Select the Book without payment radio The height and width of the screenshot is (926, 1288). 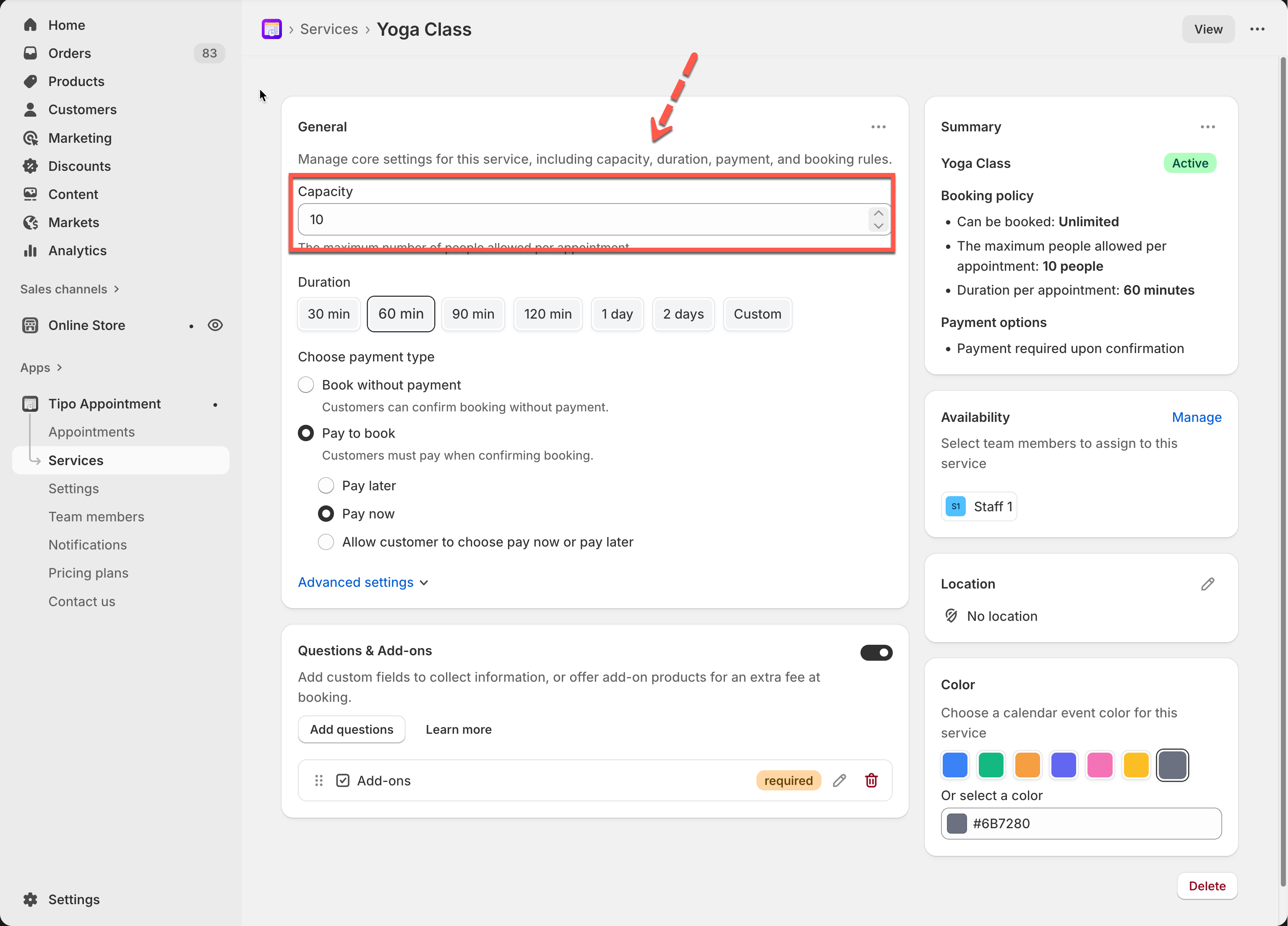[305, 385]
